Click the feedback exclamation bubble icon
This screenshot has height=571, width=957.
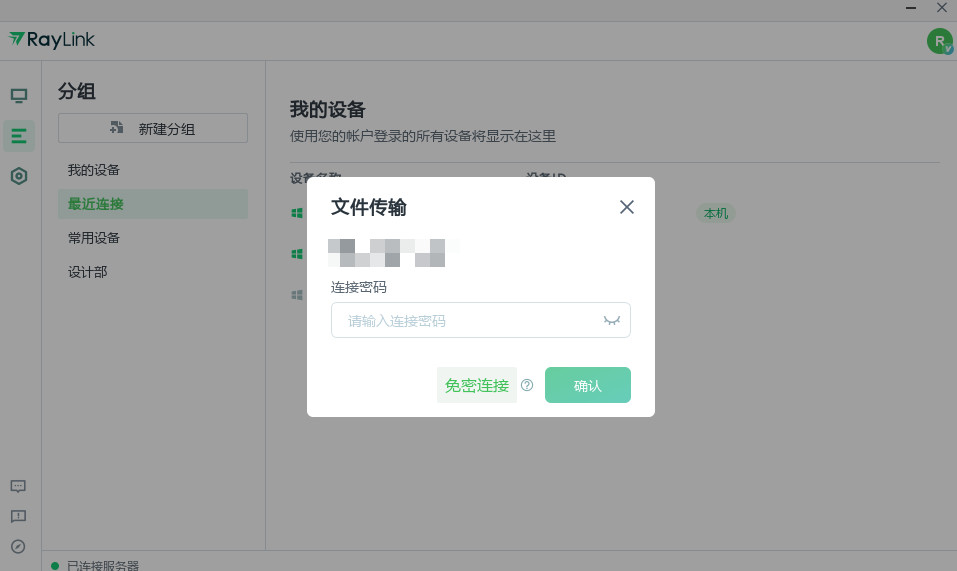18,516
